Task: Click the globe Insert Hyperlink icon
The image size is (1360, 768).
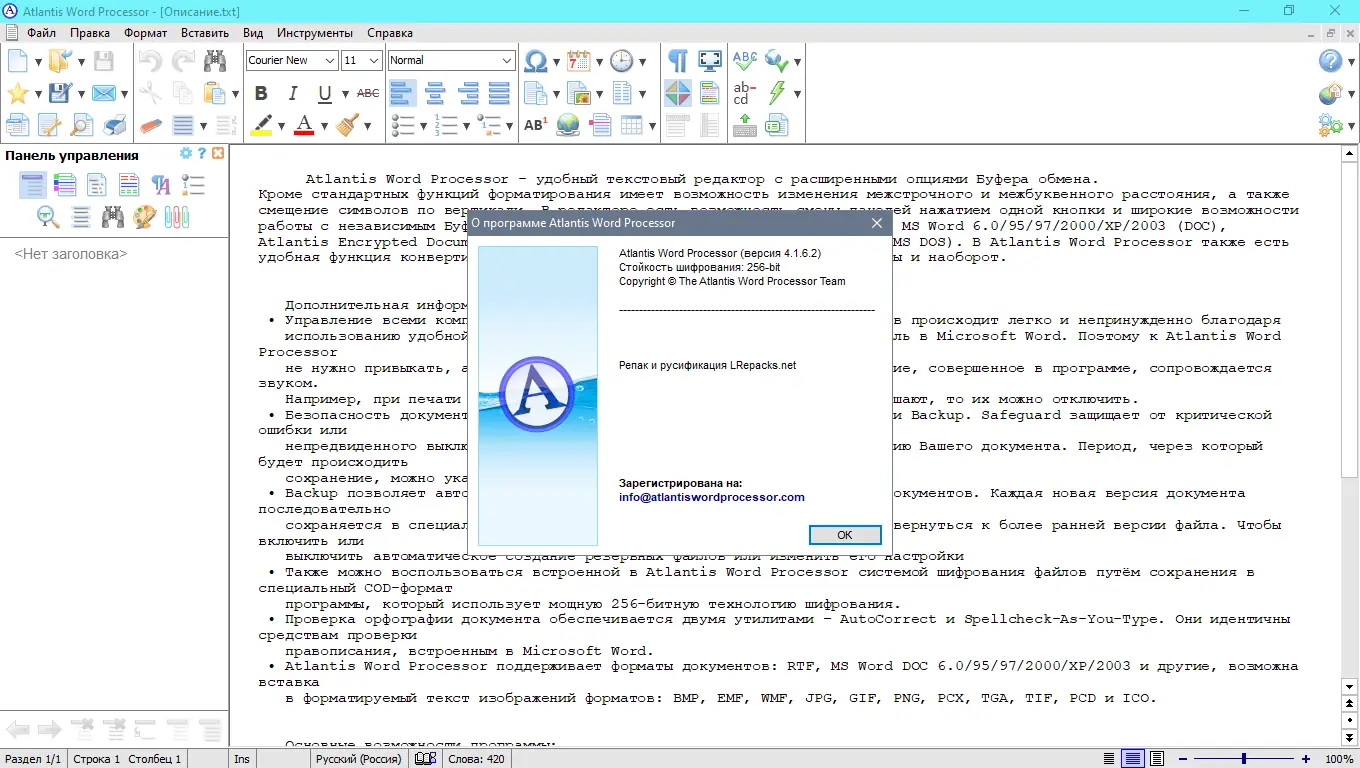Action: click(x=568, y=125)
